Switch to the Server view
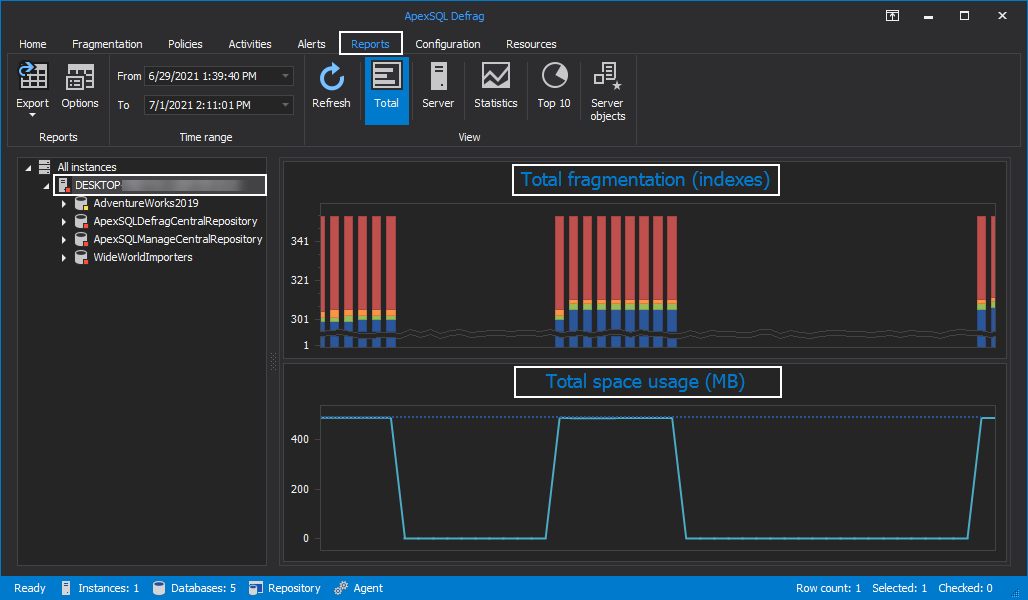Image resolution: width=1028 pixels, height=600 pixels. (438, 86)
